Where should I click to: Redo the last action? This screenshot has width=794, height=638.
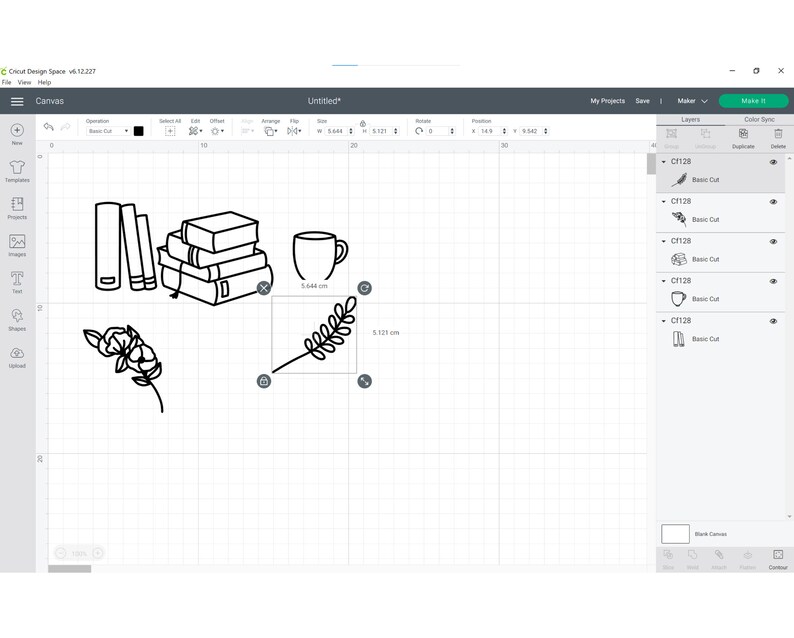coord(65,127)
